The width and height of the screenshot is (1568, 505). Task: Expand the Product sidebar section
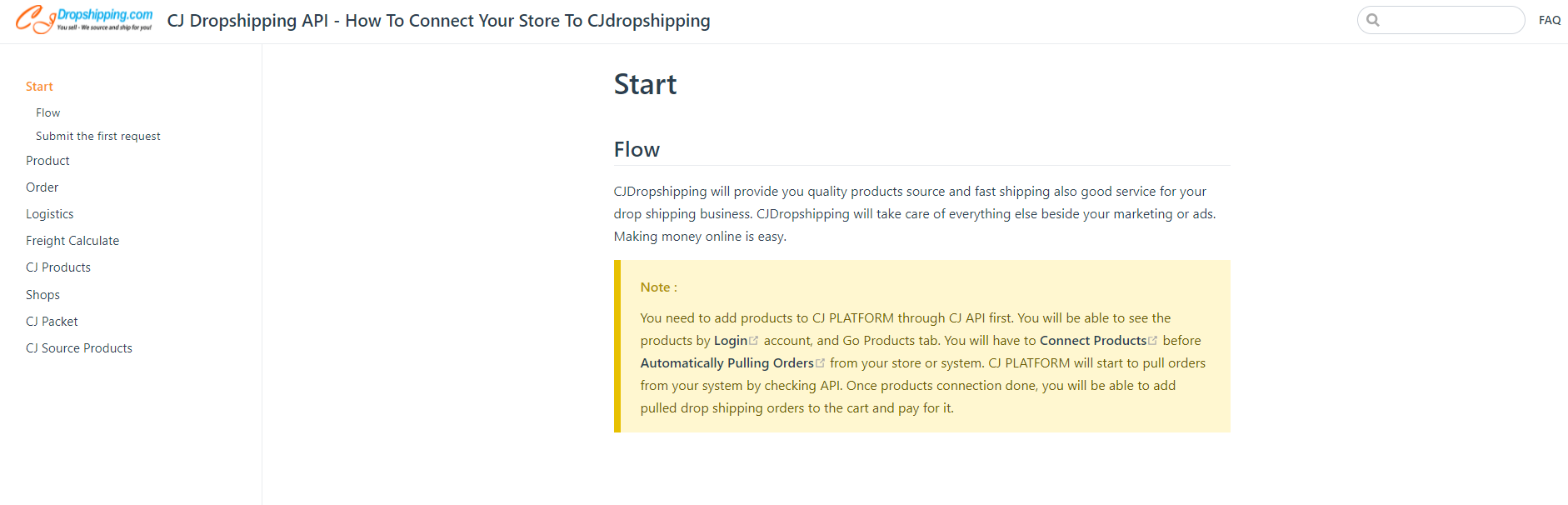[x=47, y=161]
